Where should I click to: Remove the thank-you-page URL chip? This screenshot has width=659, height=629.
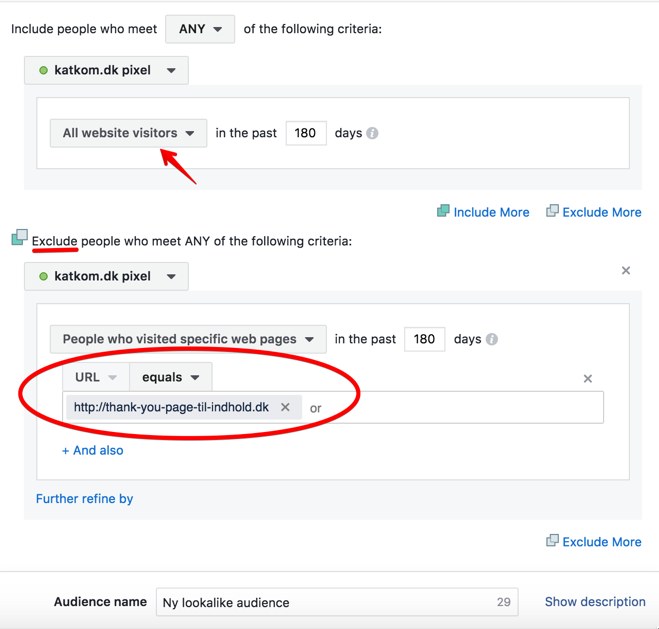(x=285, y=407)
